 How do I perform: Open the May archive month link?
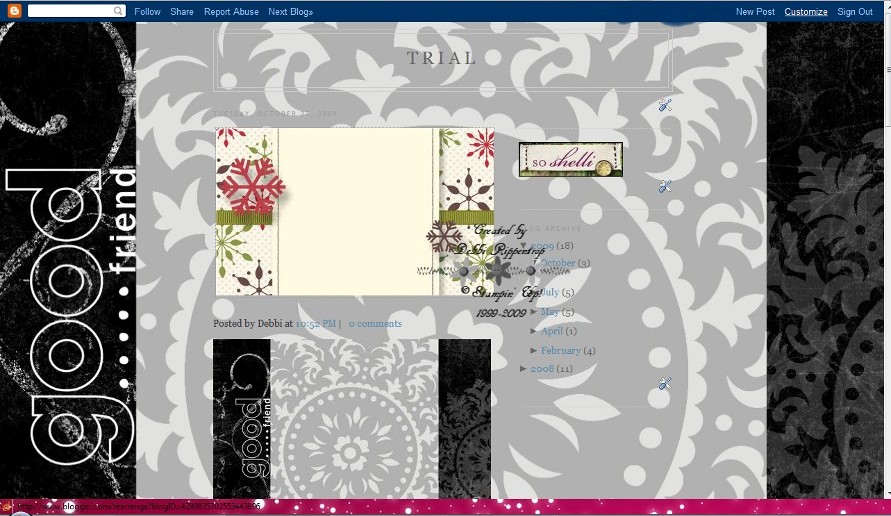550,312
